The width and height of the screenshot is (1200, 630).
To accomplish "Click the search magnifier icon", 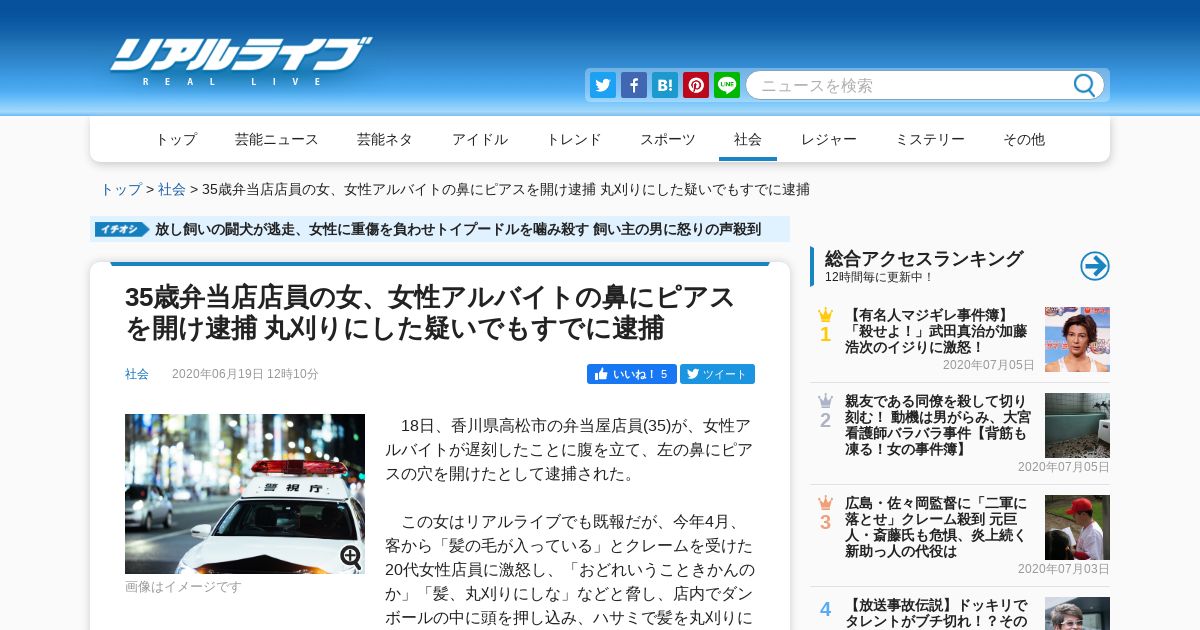I will click(1084, 85).
